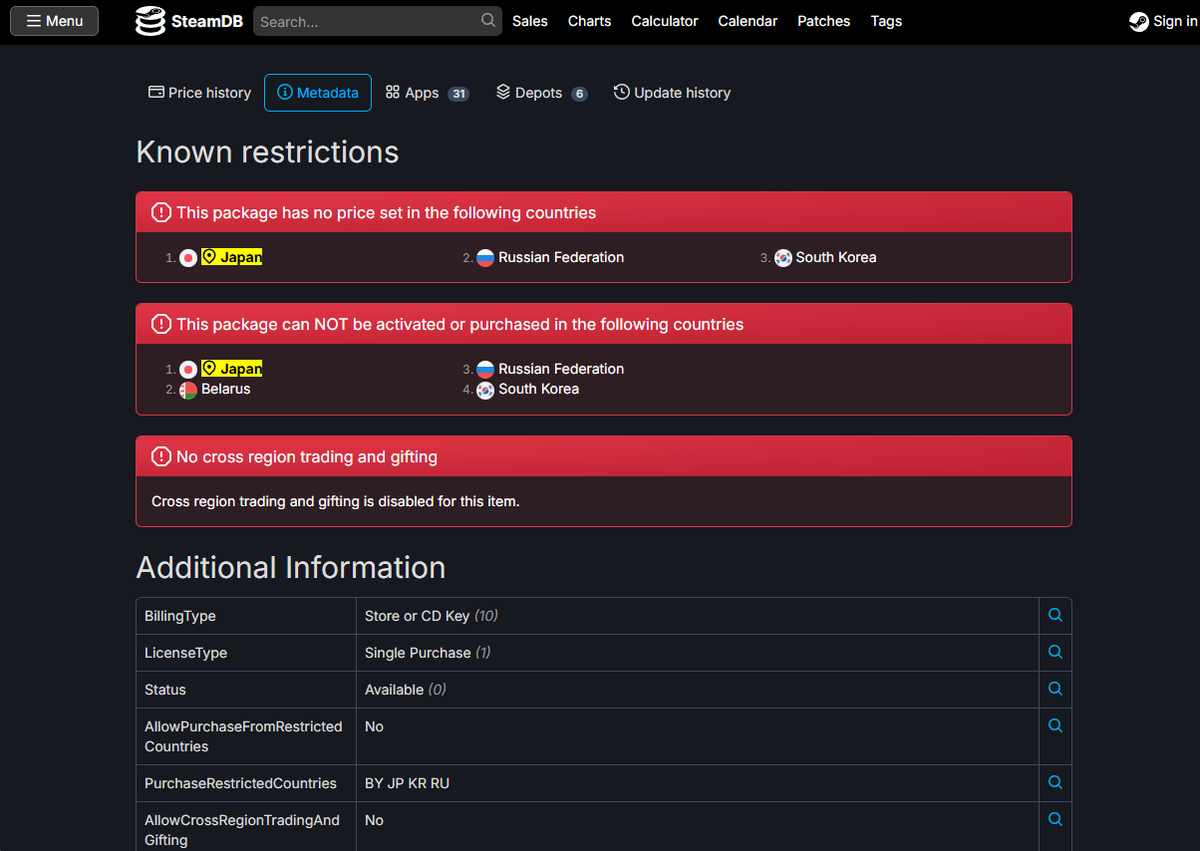Click Japan link in no price list
Image resolution: width=1200 pixels, height=851 pixels.
point(232,257)
